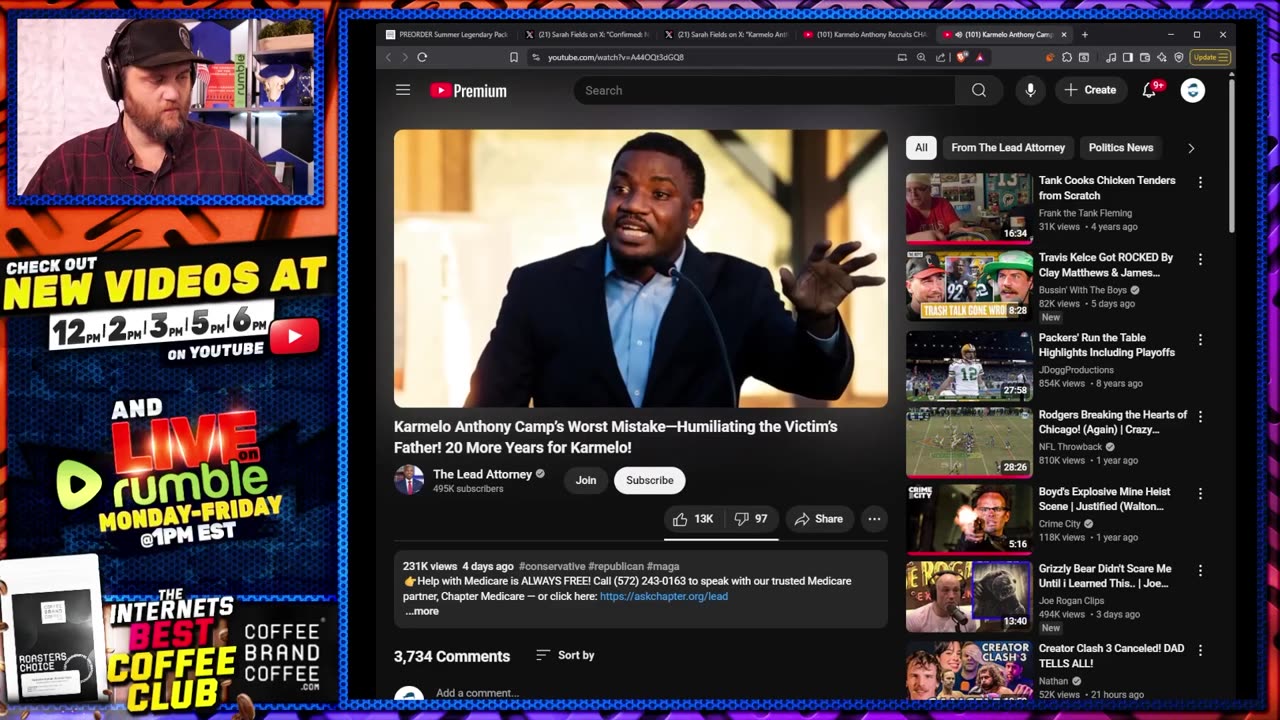
Task: Subscribe to The Lead Attorney channel
Action: 649,480
